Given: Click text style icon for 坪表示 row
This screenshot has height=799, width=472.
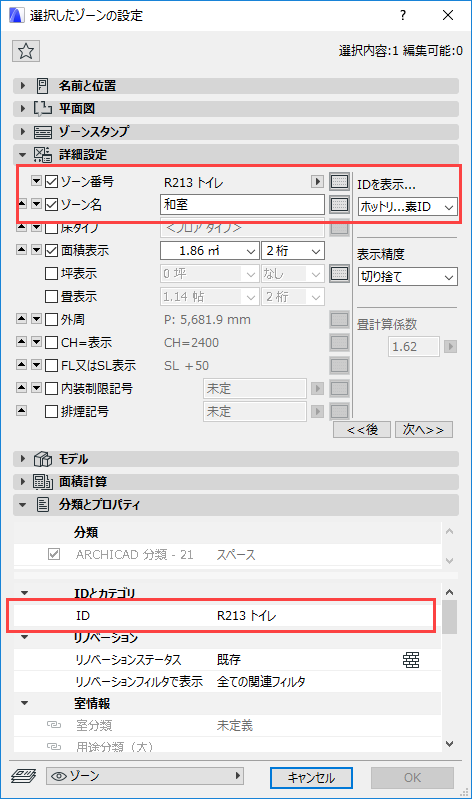Looking at the screenshot, I should (339, 274).
